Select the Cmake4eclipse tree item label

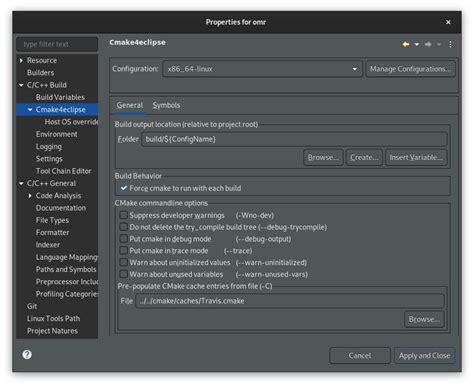tap(60, 110)
